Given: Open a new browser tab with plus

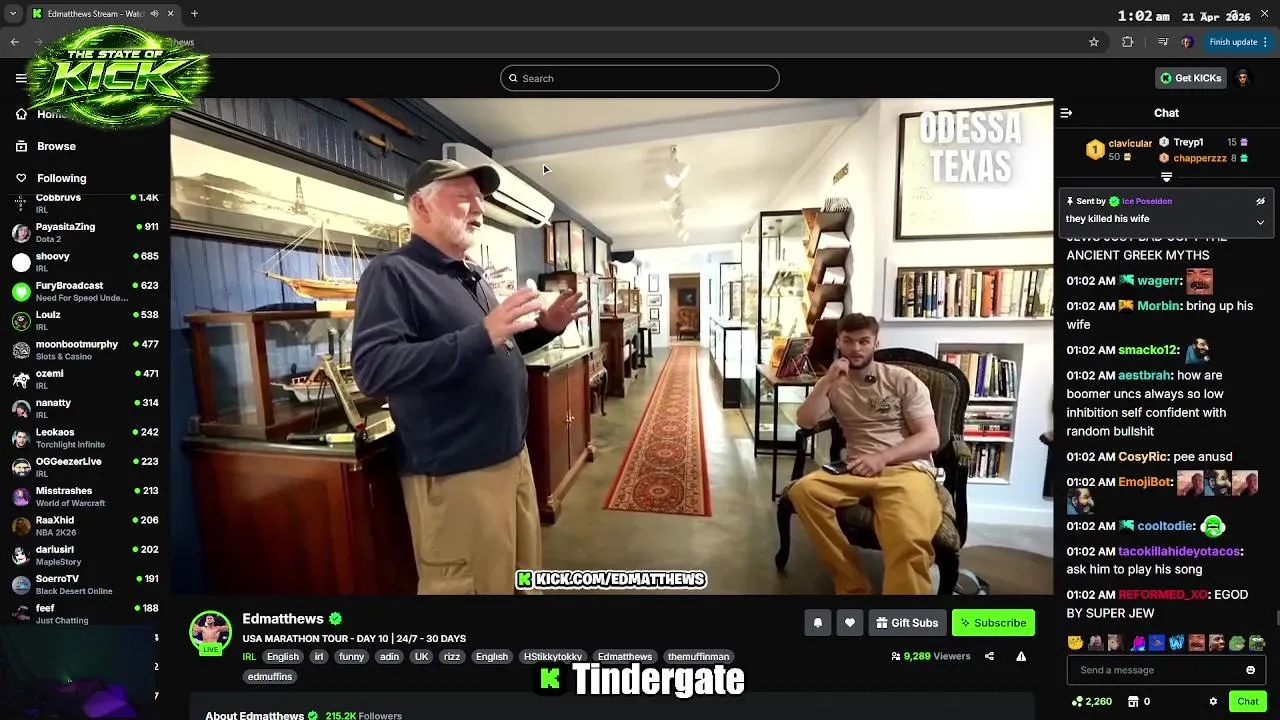Looking at the screenshot, I should point(194,14).
